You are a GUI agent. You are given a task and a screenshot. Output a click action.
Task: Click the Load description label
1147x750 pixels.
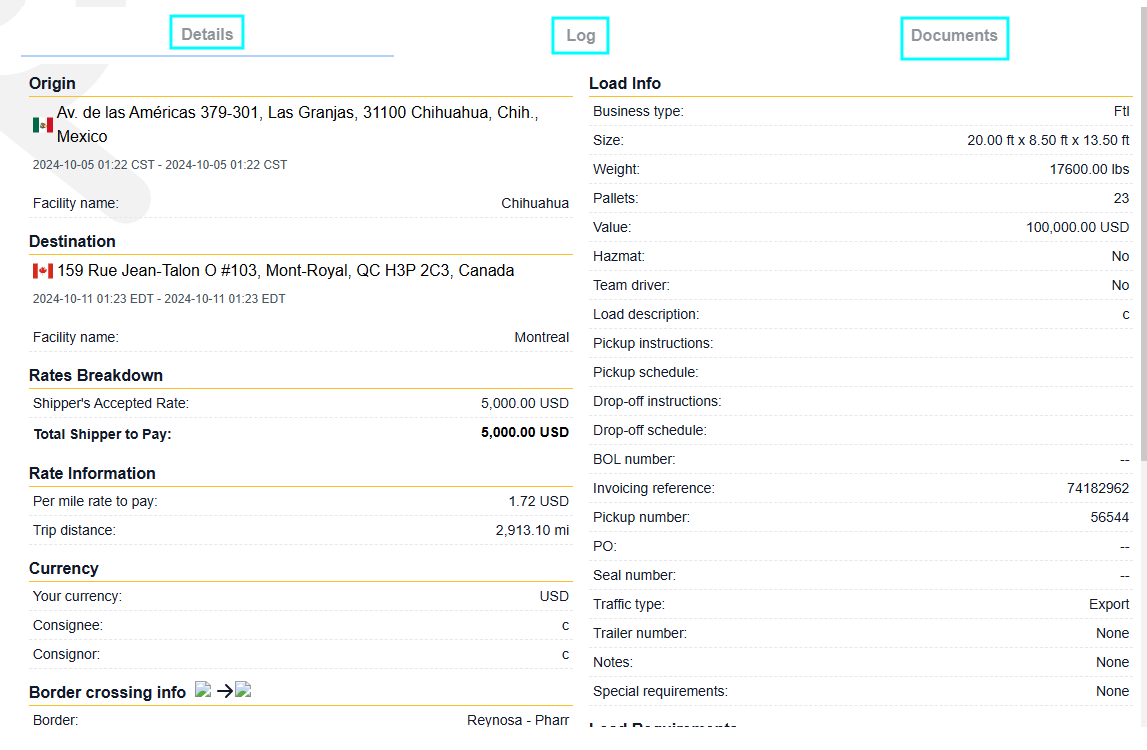[646, 315]
